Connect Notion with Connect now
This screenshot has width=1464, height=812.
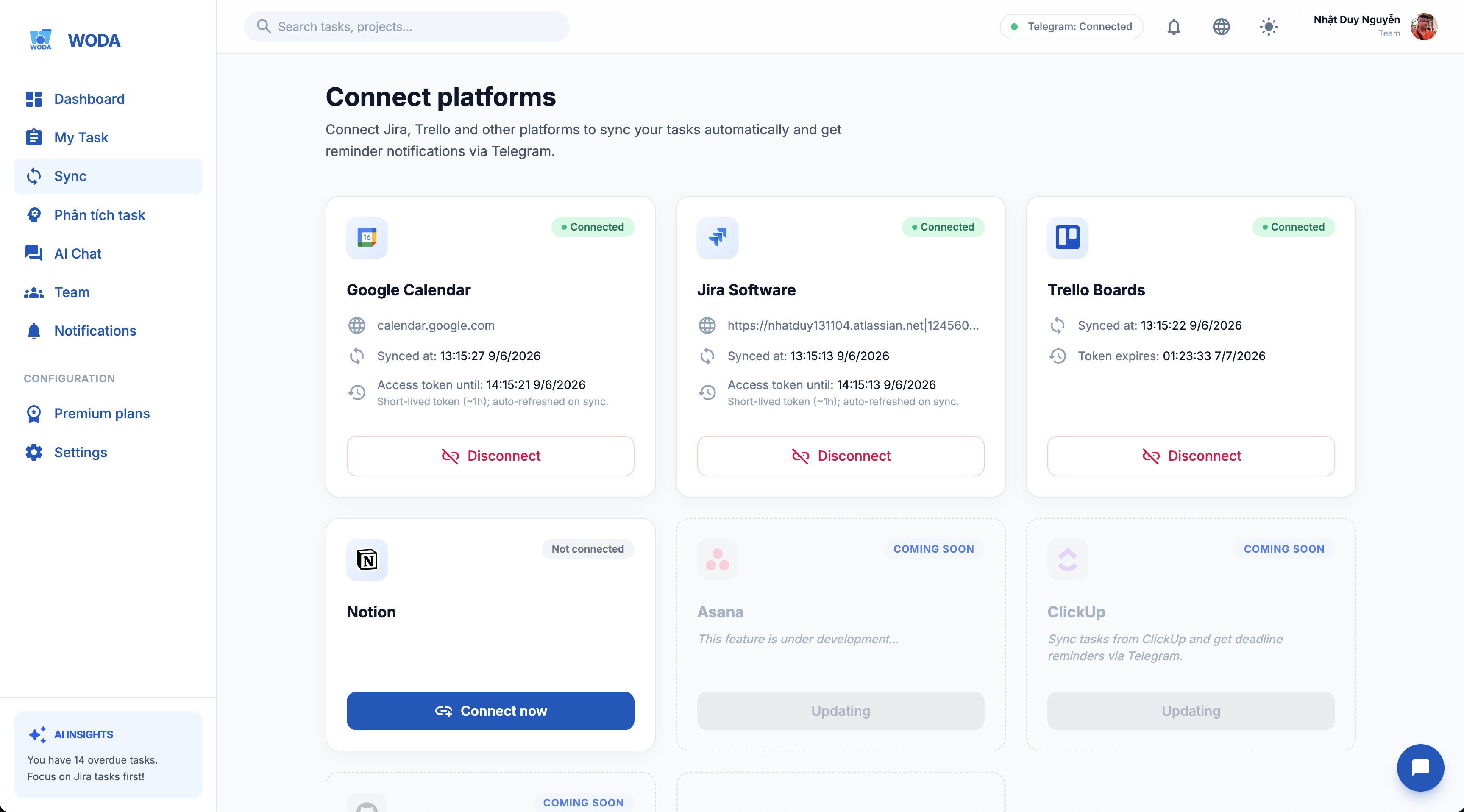490,711
